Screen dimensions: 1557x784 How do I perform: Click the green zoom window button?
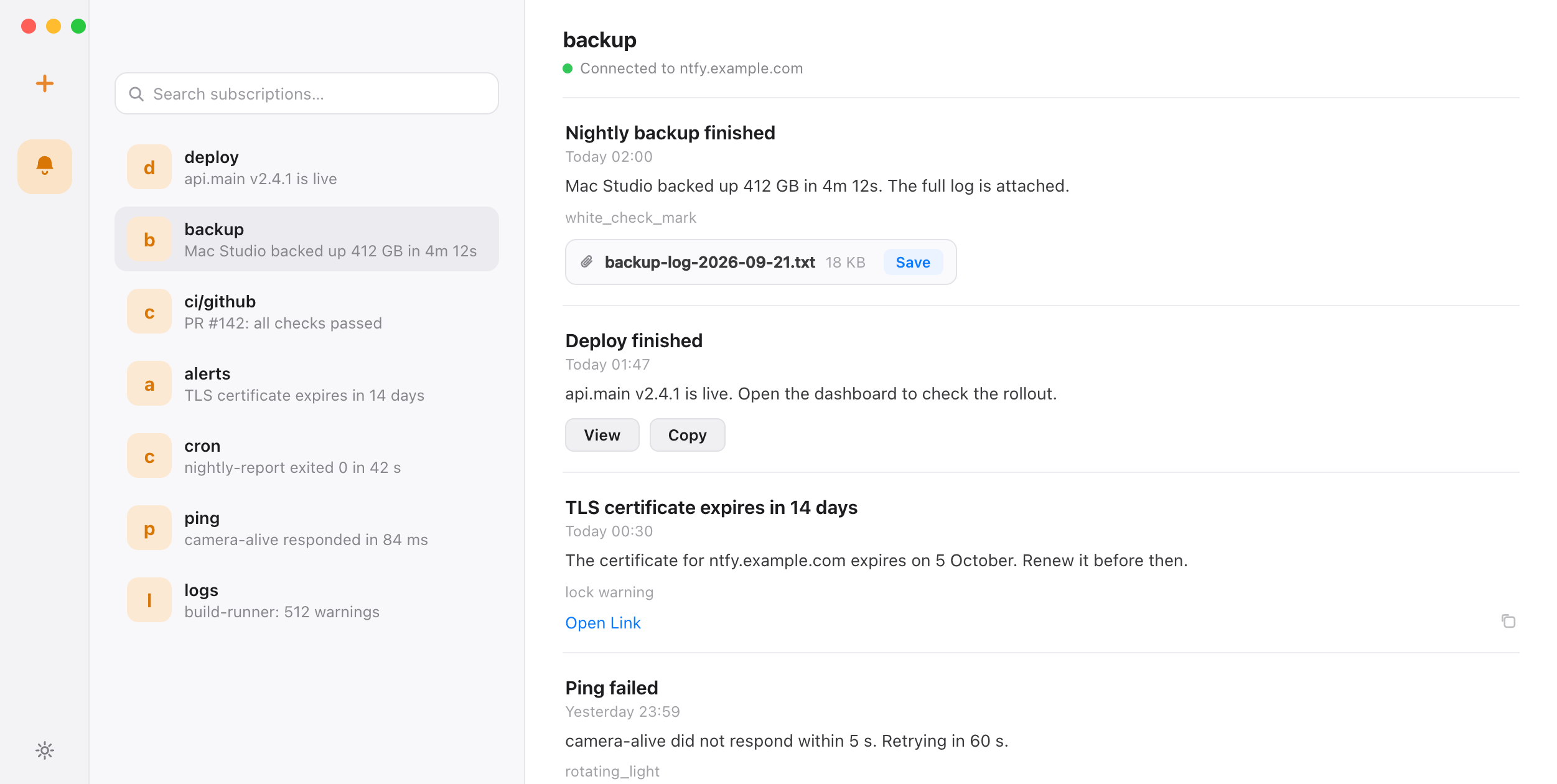[x=78, y=26]
